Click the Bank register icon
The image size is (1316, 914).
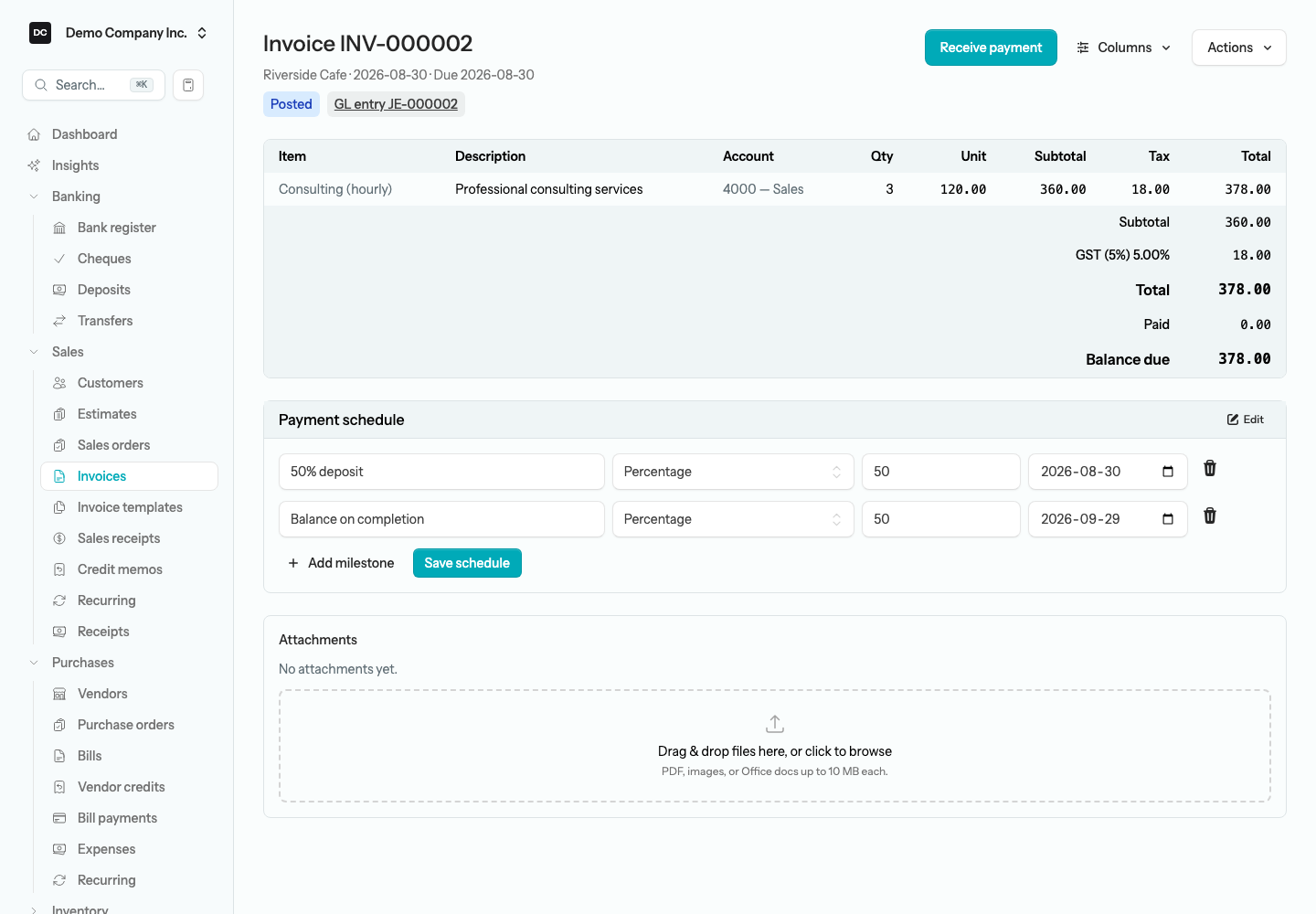pos(59,228)
